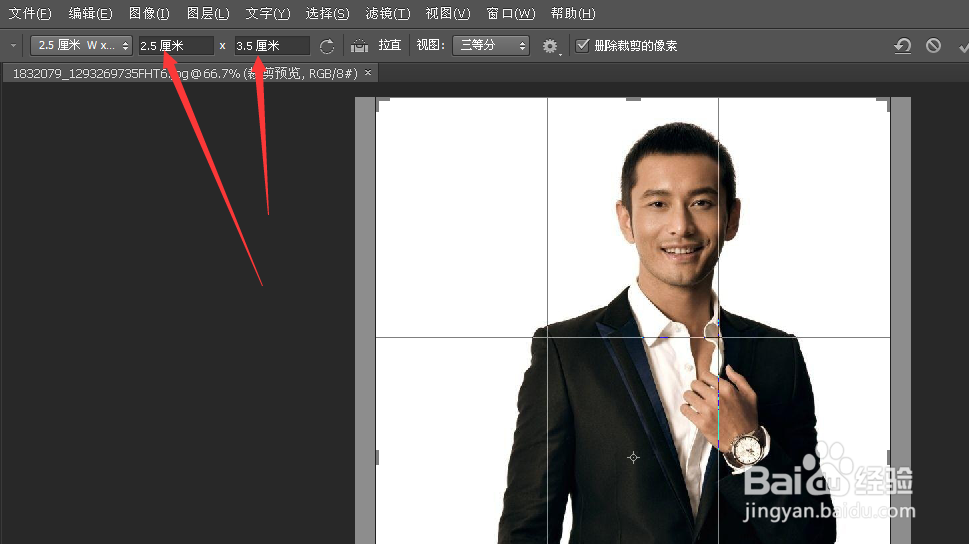The width and height of the screenshot is (969, 544).
Task: Click the 拉直 straighten button
Action: pos(390,45)
